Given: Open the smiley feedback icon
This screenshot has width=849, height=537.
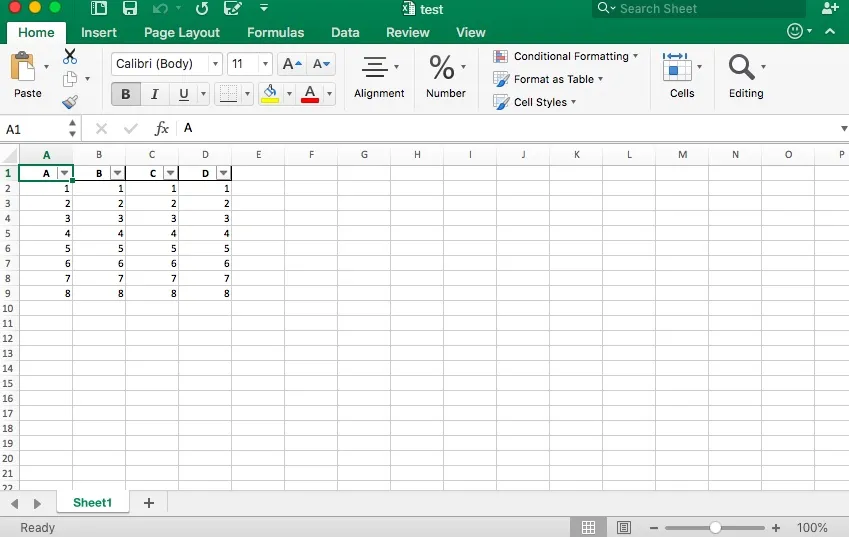Looking at the screenshot, I should pyautogui.click(x=795, y=31).
